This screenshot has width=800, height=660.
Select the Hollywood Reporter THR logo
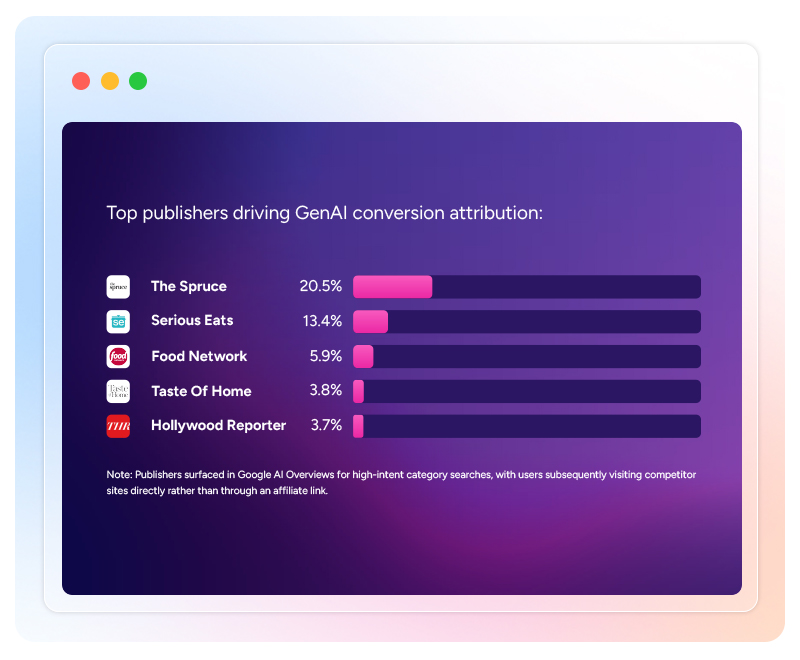pyautogui.click(x=118, y=427)
